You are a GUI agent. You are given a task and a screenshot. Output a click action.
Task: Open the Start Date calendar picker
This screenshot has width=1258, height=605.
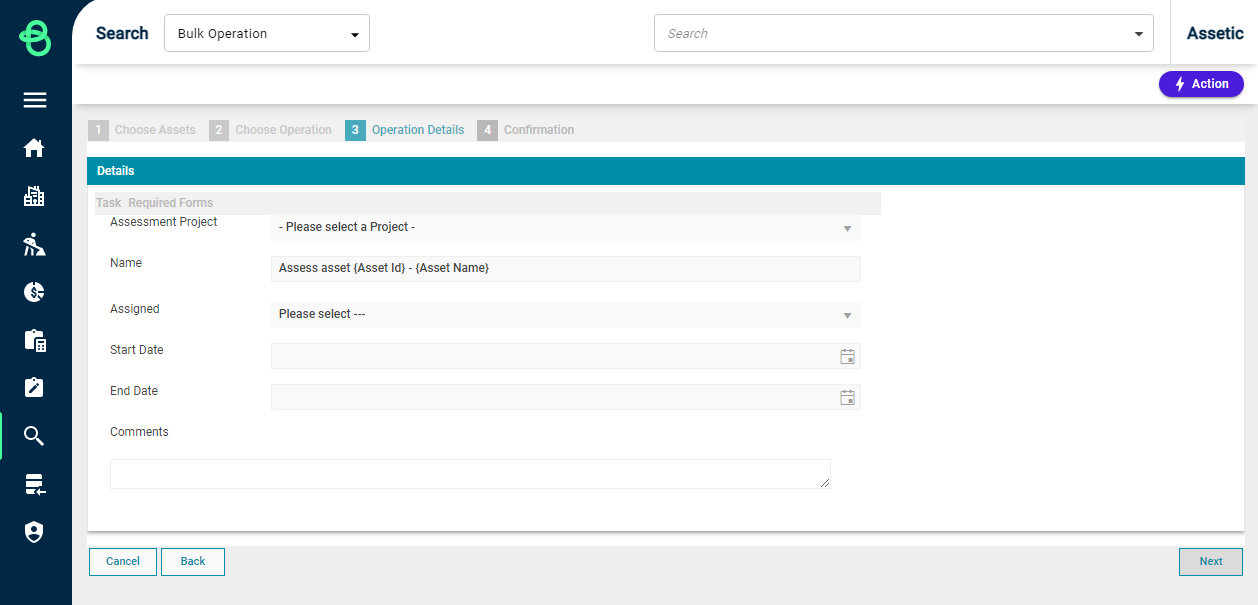[x=847, y=356]
